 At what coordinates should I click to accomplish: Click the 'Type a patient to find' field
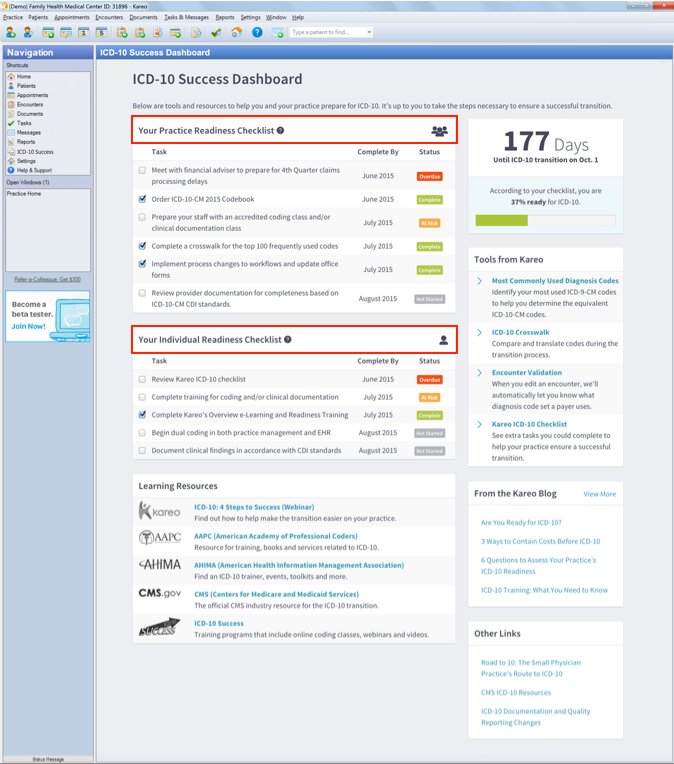tap(326, 32)
